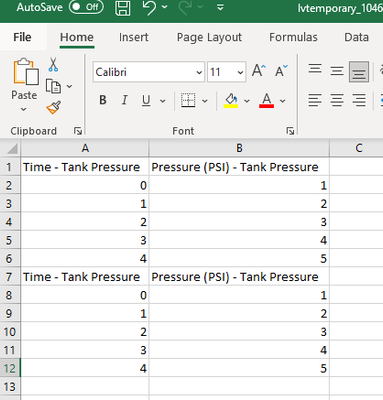Click the Cut scissors icon
This screenshot has height=400, width=383.
click(x=53, y=64)
